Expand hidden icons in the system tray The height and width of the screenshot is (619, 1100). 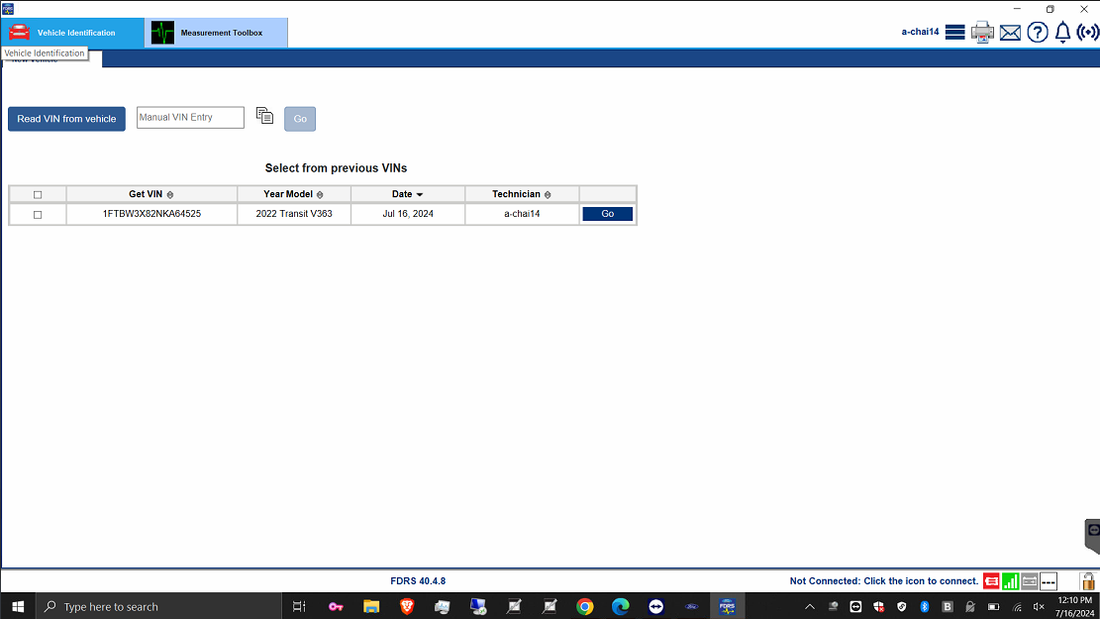click(x=809, y=606)
